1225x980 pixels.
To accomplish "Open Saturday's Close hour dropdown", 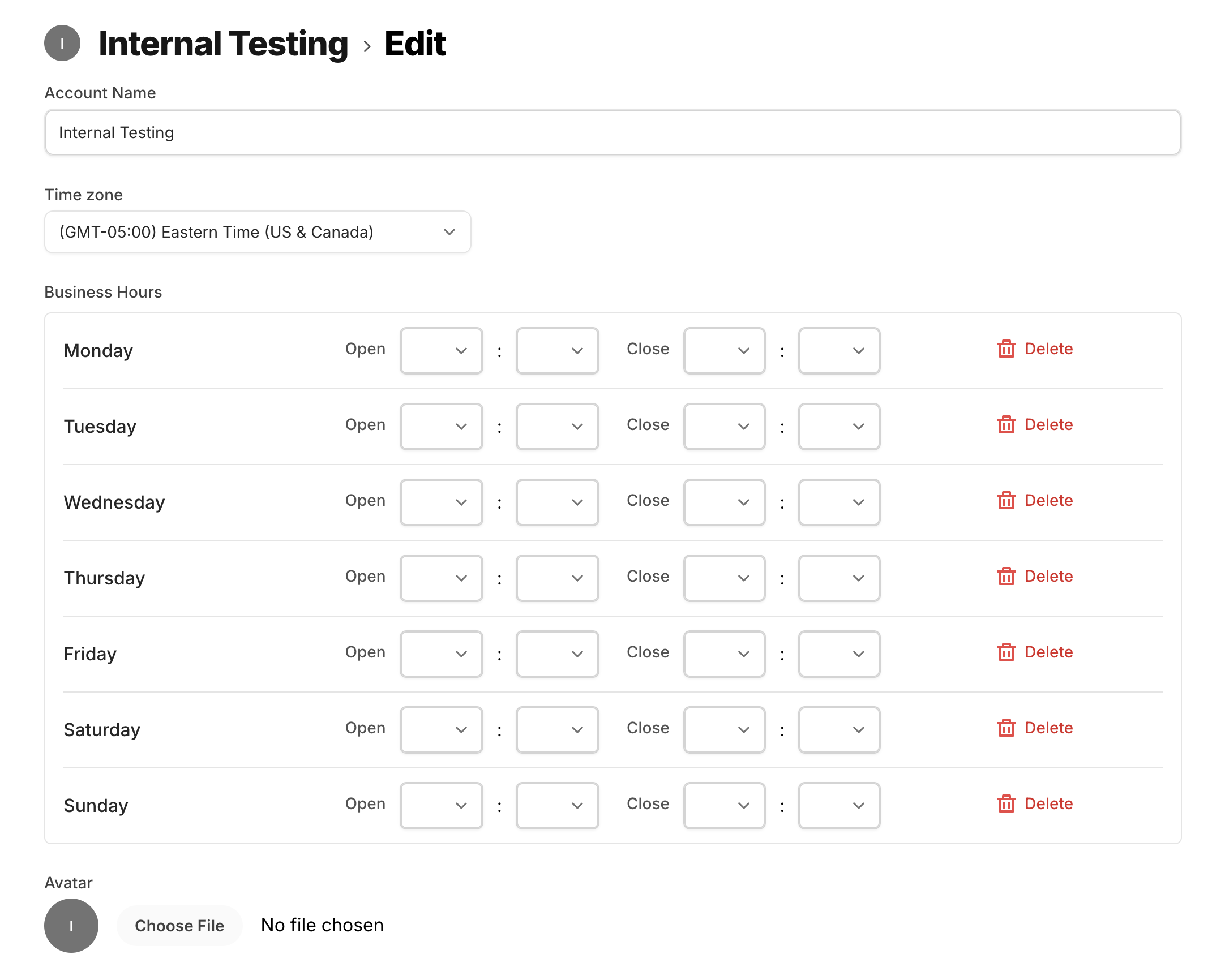I will click(x=724, y=729).
